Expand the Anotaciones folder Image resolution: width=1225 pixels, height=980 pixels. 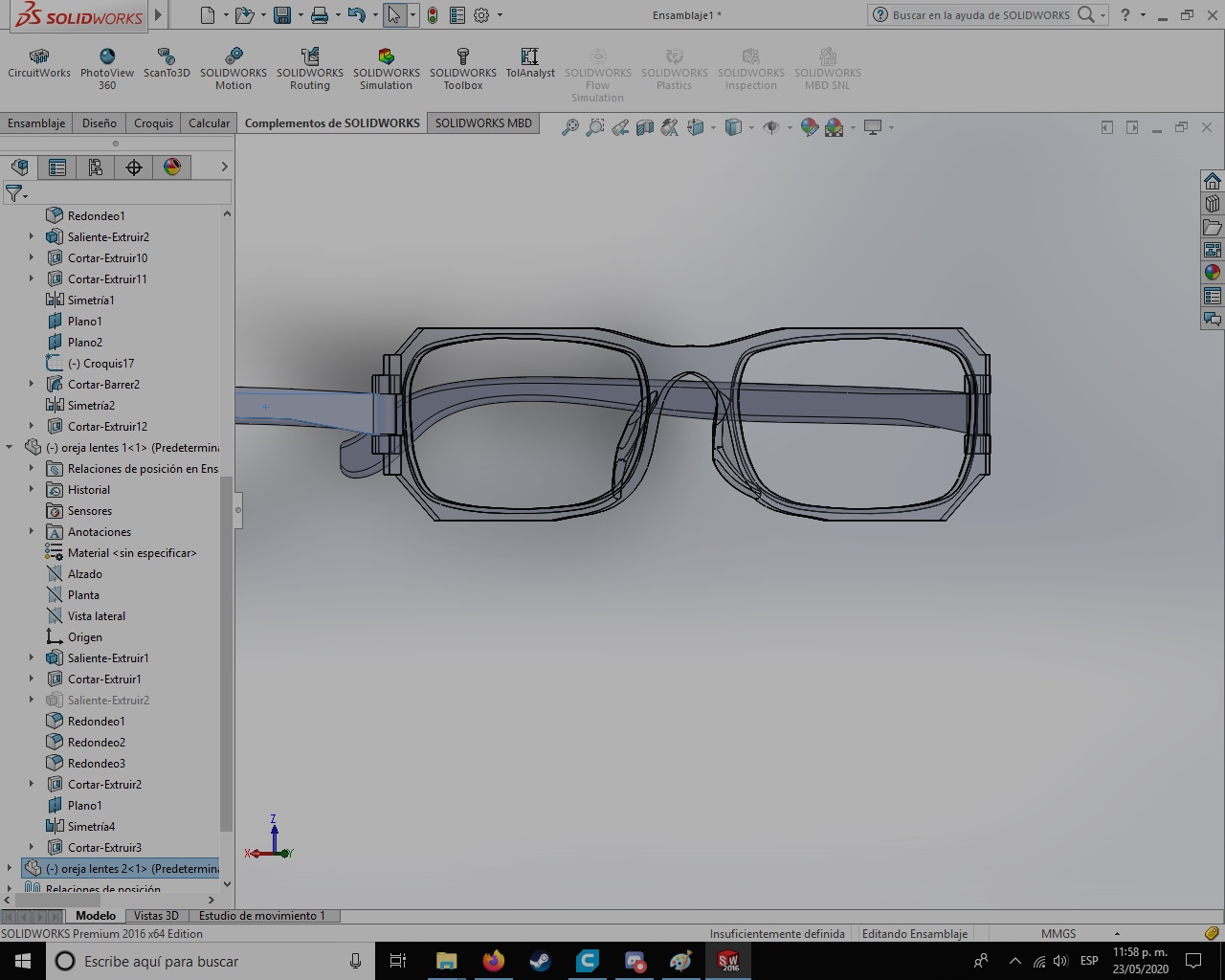pos(32,532)
